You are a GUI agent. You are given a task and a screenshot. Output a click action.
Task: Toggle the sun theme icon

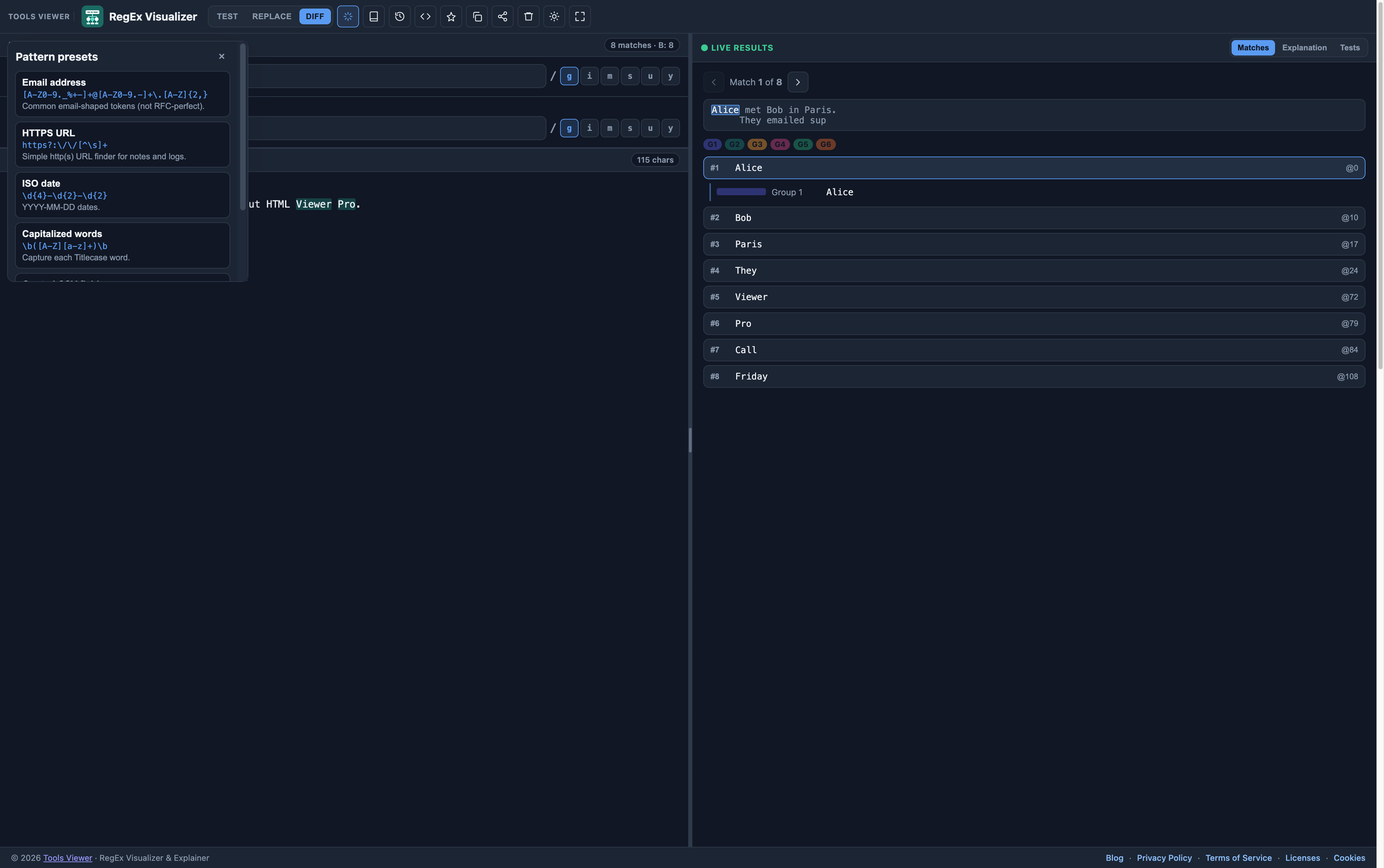pos(554,17)
